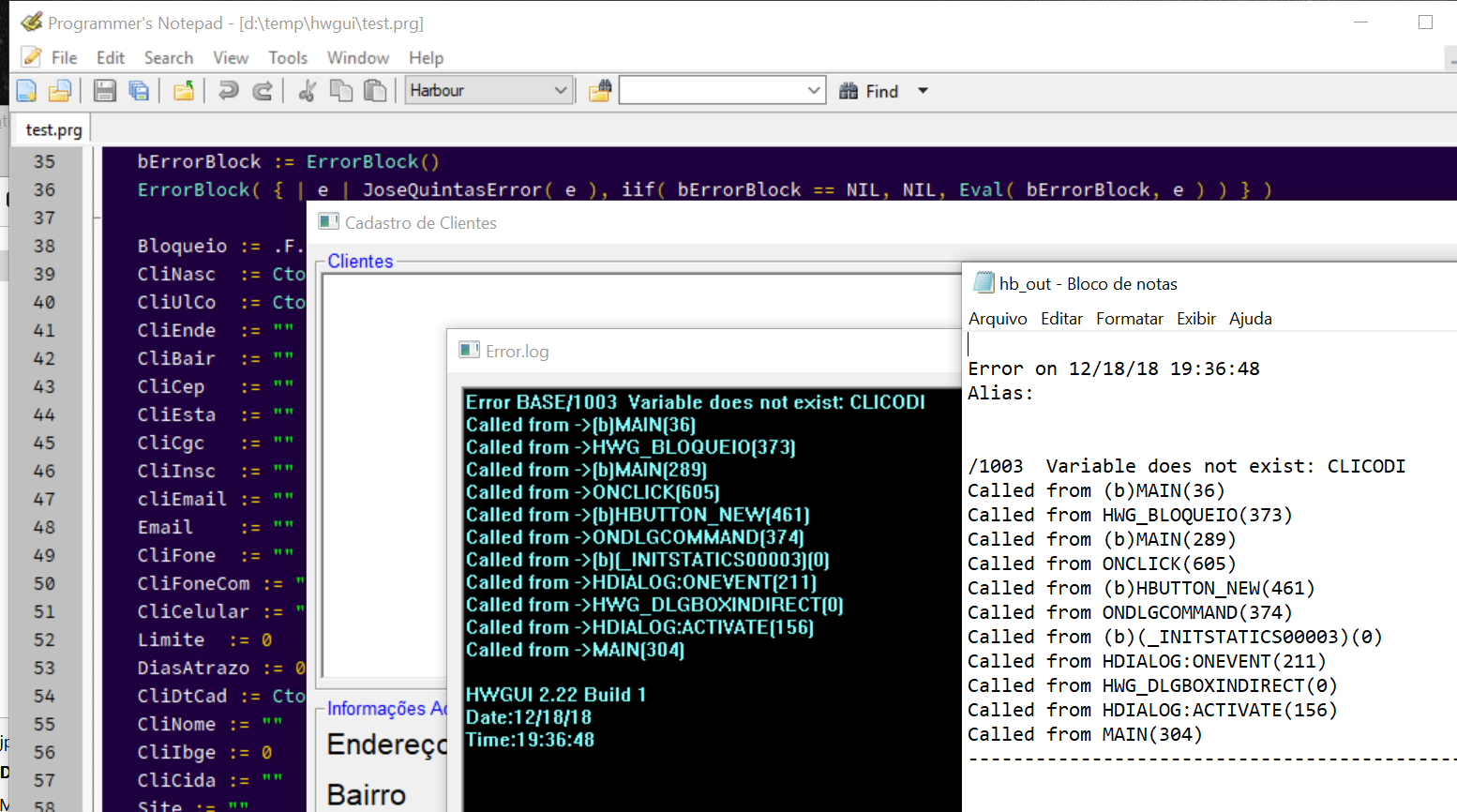Click the Open file folder icon
This screenshot has width=1457, height=812.
[x=60, y=91]
